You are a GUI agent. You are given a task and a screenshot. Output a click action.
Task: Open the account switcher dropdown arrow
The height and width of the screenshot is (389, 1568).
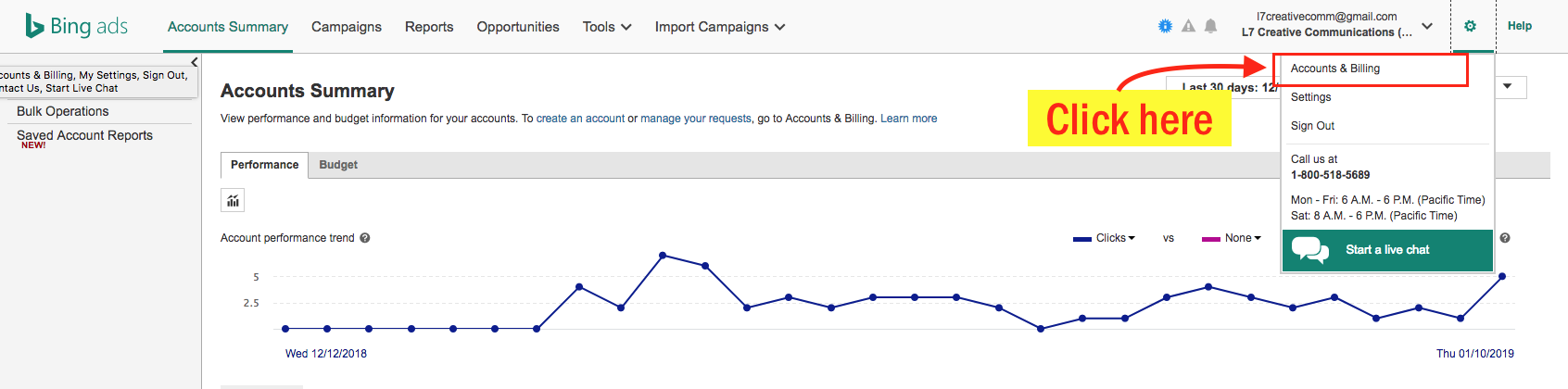pyautogui.click(x=1427, y=26)
